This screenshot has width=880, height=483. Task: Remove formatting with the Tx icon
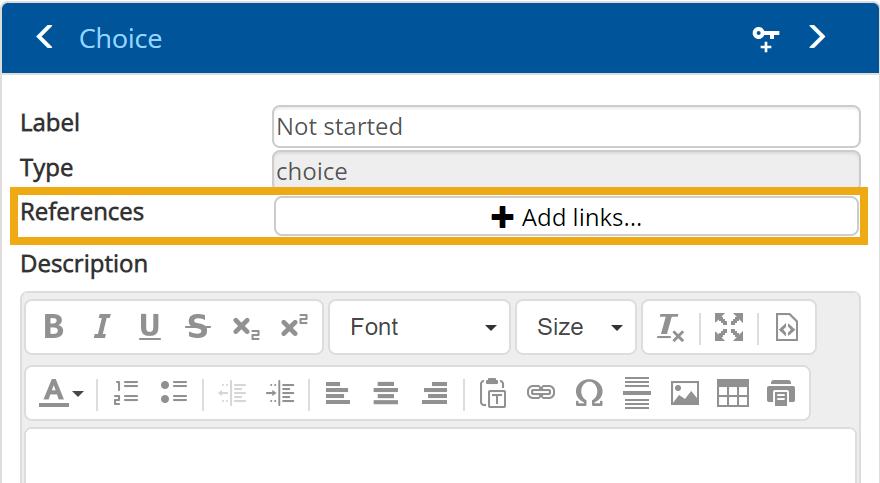pyautogui.click(x=670, y=327)
